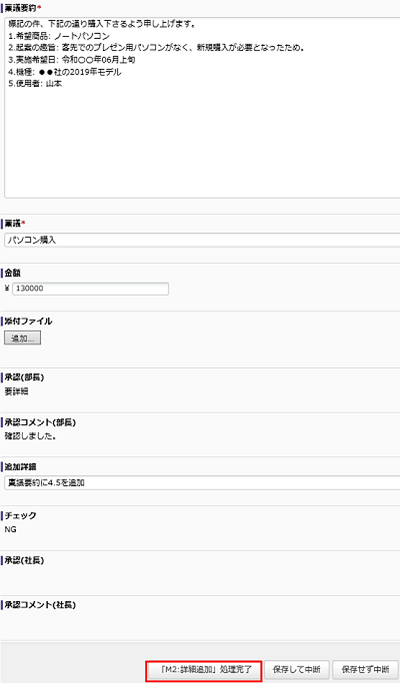Click the チェック section label
This screenshot has height=683, width=400.
coord(20,515)
